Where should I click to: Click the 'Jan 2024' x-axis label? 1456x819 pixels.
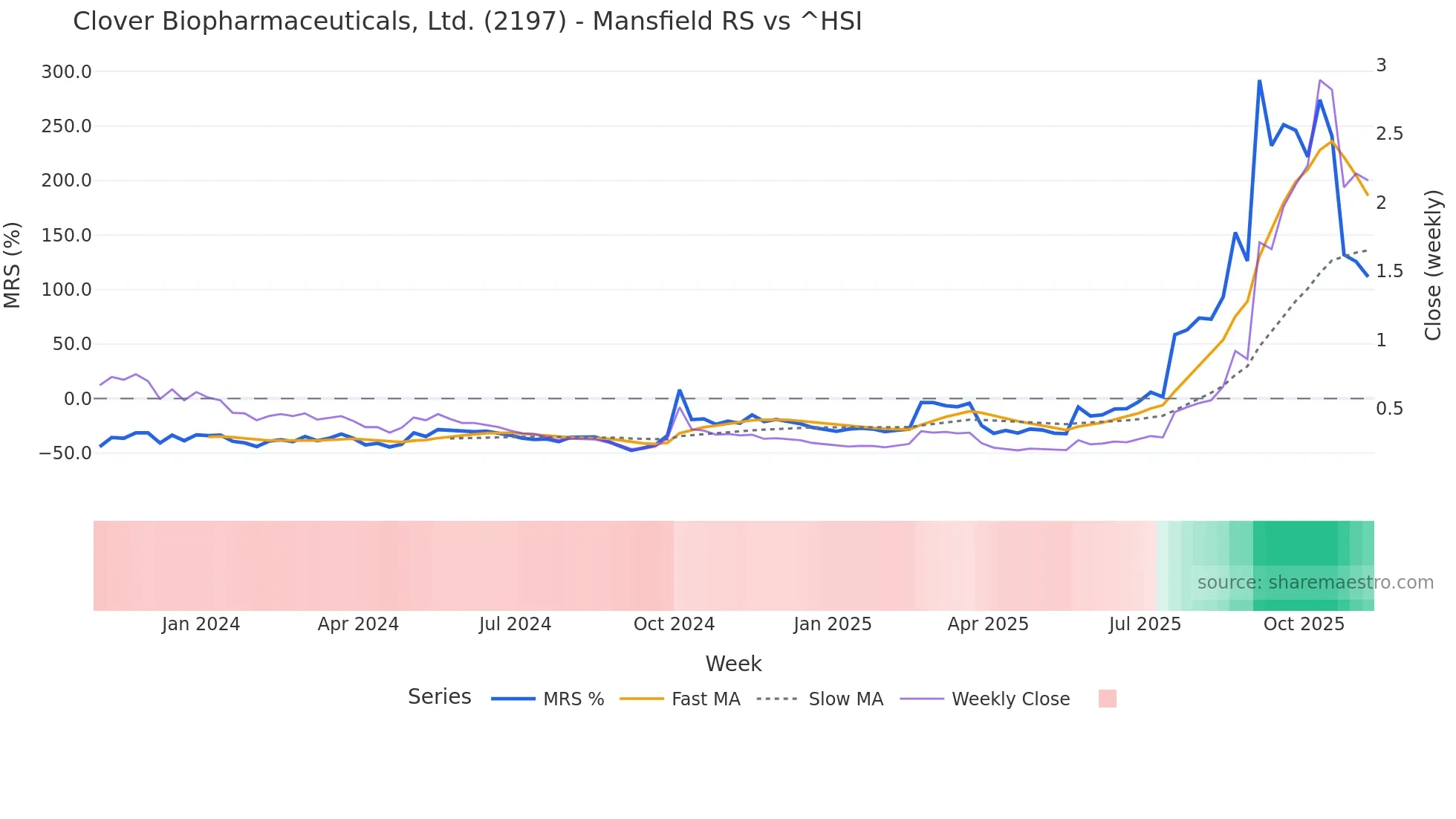(x=201, y=624)
